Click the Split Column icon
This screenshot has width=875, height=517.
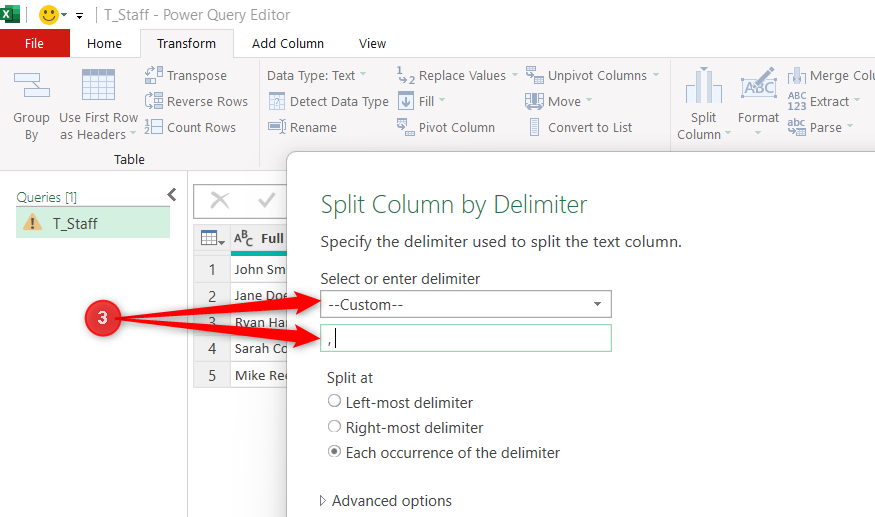click(x=704, y=85)
